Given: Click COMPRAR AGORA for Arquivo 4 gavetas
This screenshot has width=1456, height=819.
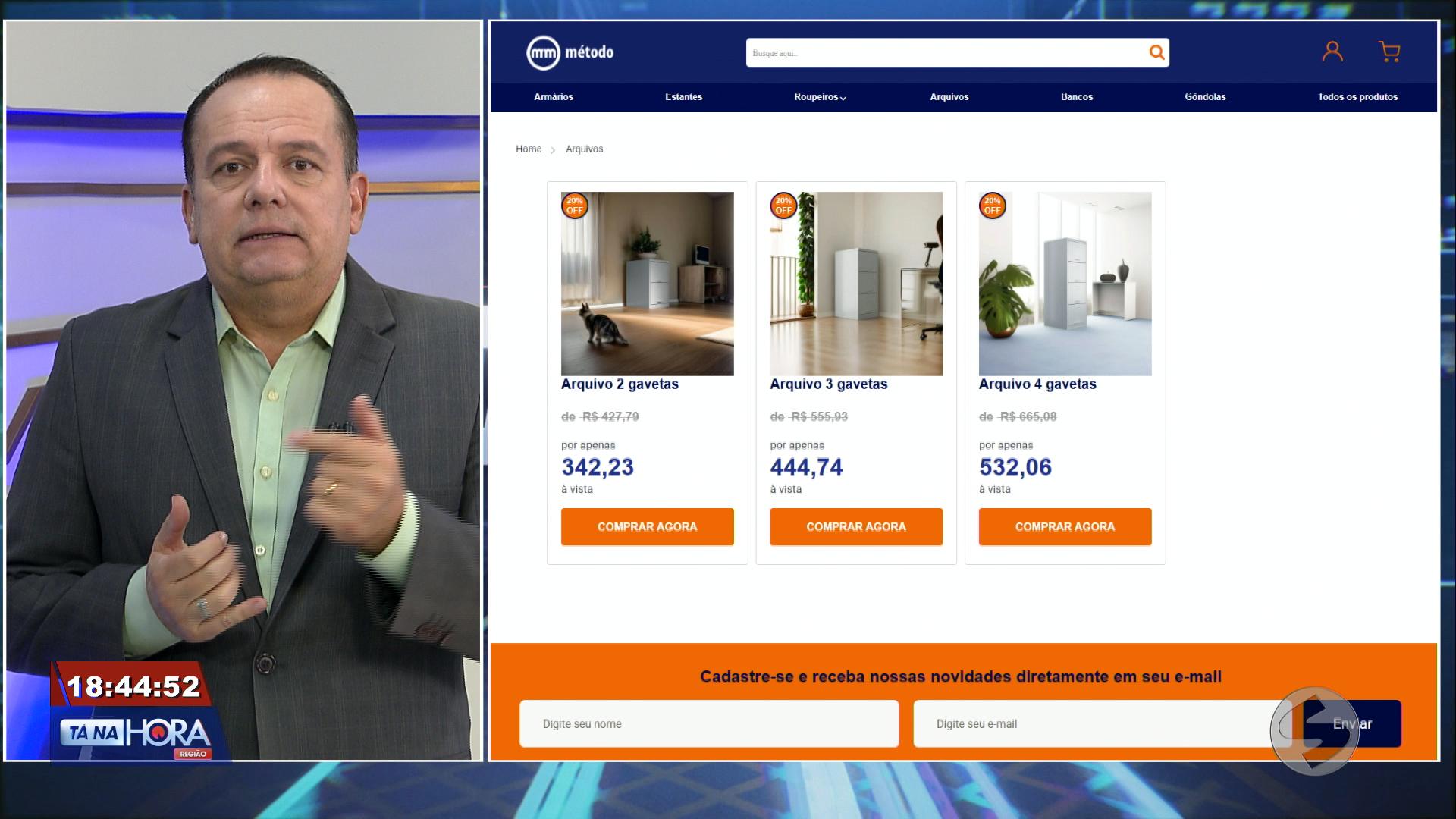Looking at the screenshot, I should (1065, 526).
